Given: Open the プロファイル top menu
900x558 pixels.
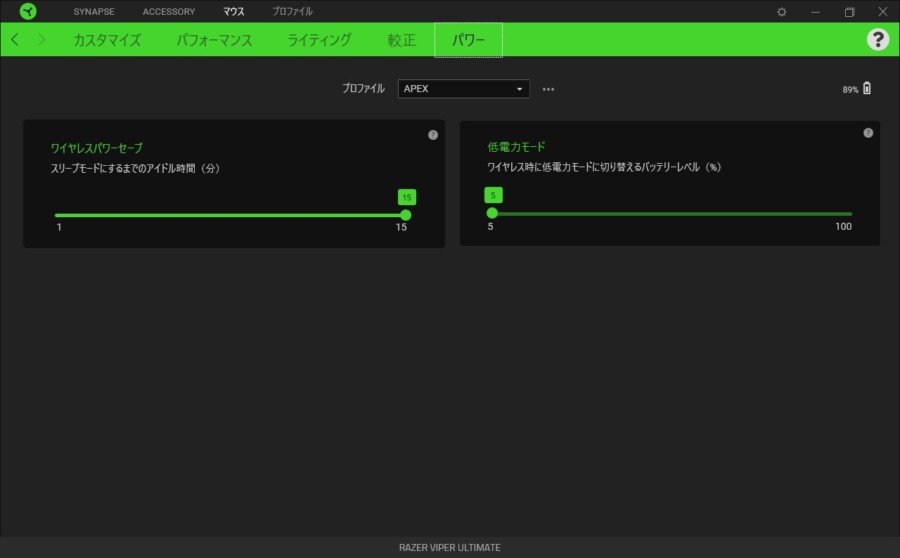Looking at the screenshot, I should coord(292,12).
